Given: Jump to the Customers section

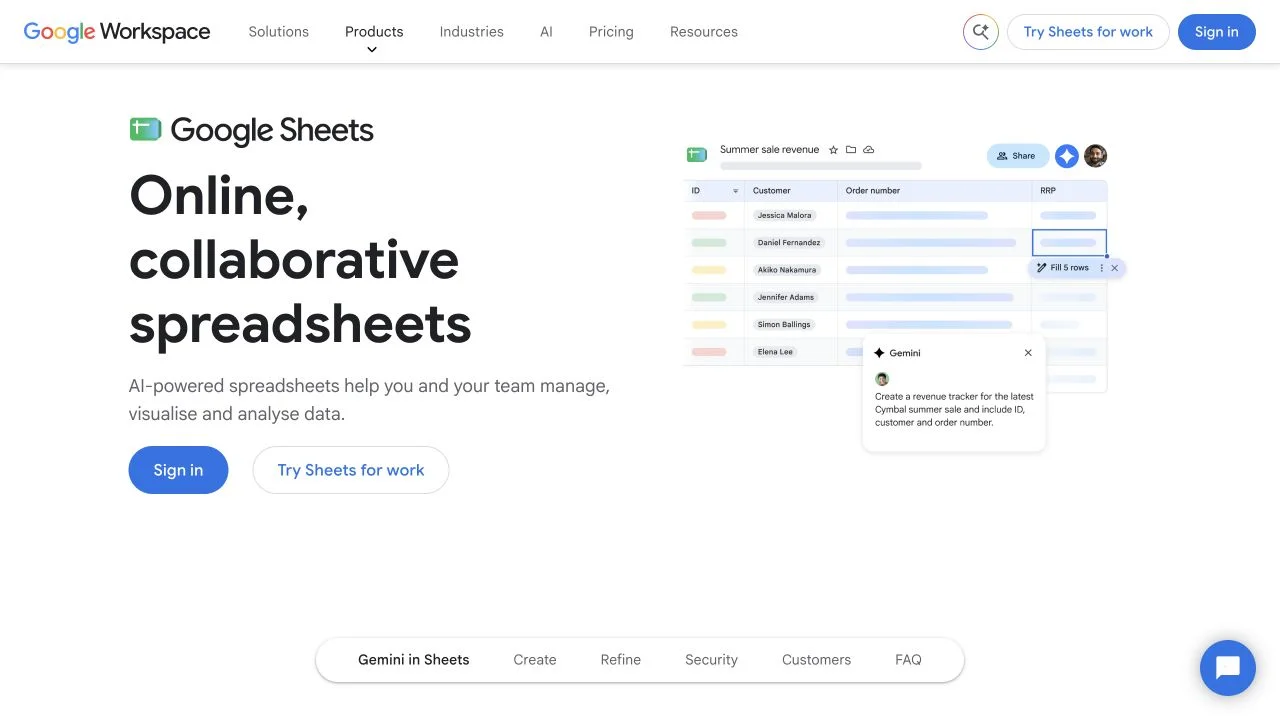Looking at the screenshot, I should [x=817, y=660].
